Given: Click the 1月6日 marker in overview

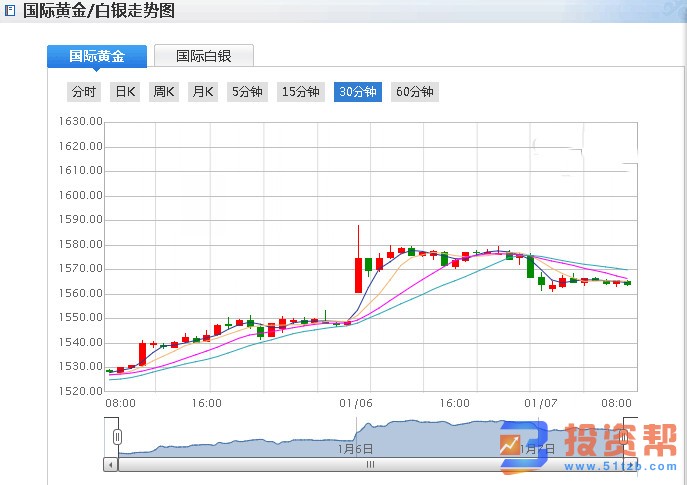Looking at the screenshot, I should coord(355,449).
